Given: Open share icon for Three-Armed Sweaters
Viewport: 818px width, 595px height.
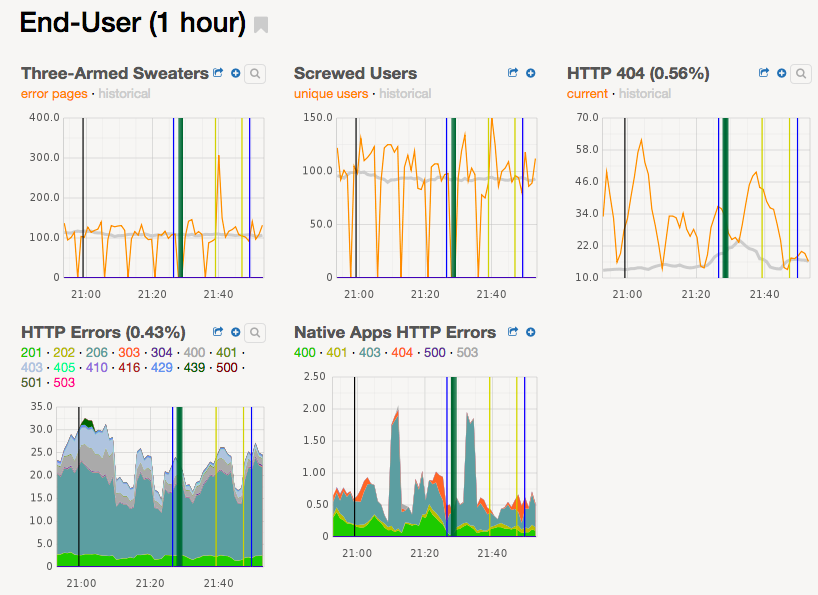Looking at the screenshot, I should point(218,73).
